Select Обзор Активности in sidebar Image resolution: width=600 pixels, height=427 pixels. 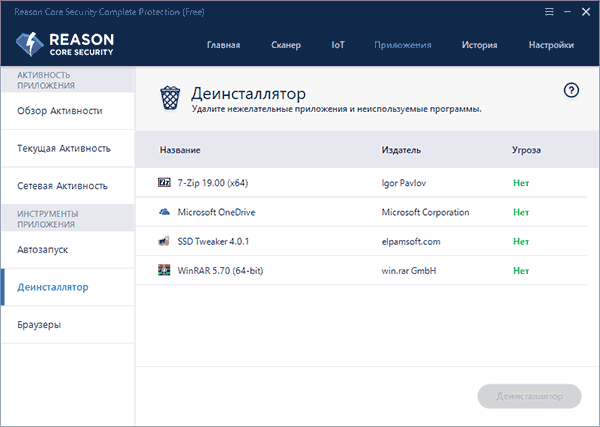click(x=60, y=110)
